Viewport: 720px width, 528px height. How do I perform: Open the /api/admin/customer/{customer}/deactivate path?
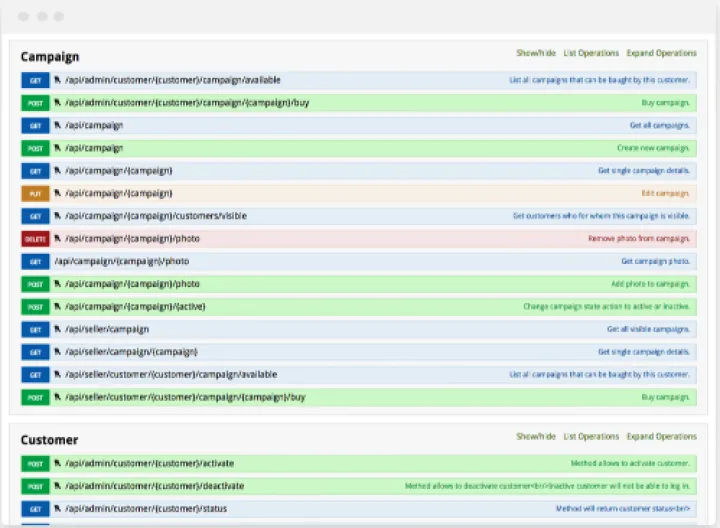point(154,486)
